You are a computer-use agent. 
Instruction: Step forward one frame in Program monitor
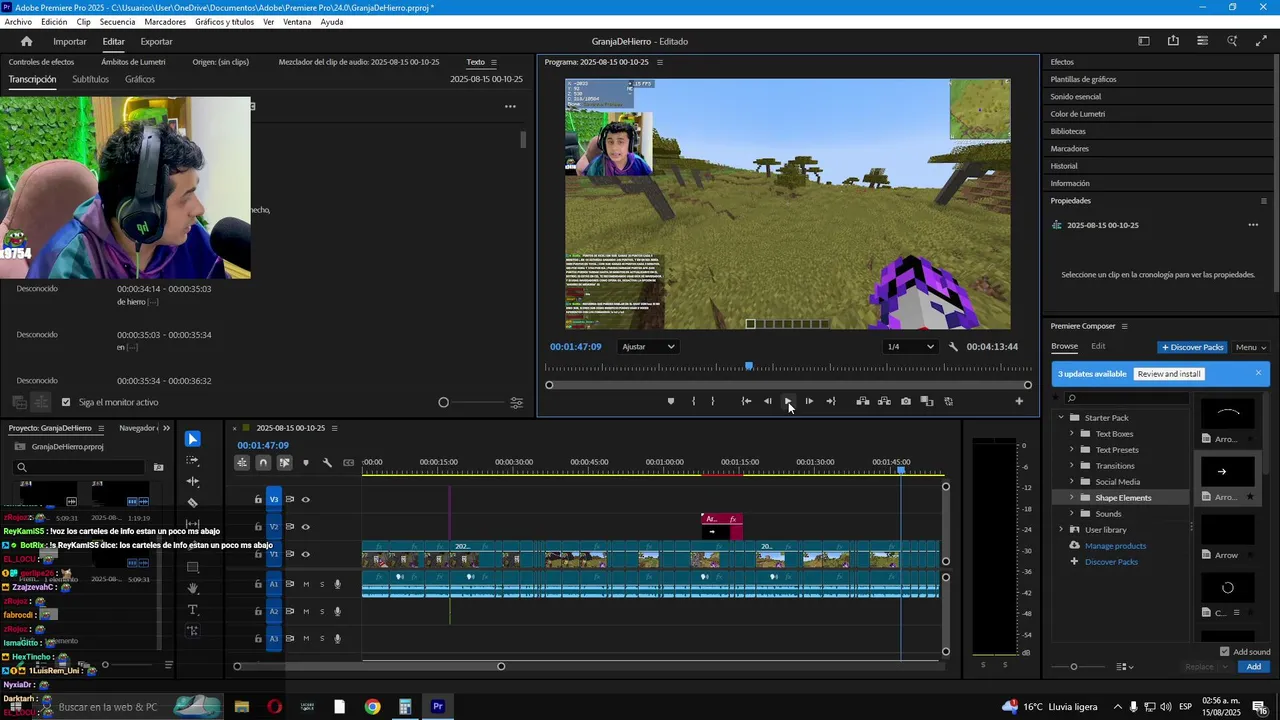tap(809, 401)
